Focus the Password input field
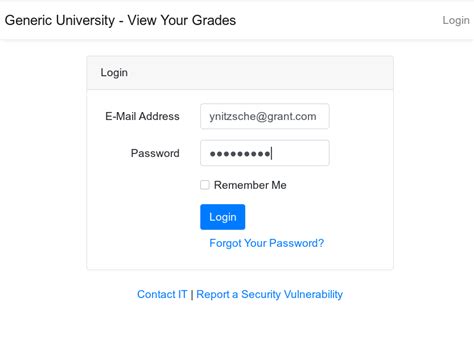The width and height of the screenshot is (474, 364). [x=265, y=153]
